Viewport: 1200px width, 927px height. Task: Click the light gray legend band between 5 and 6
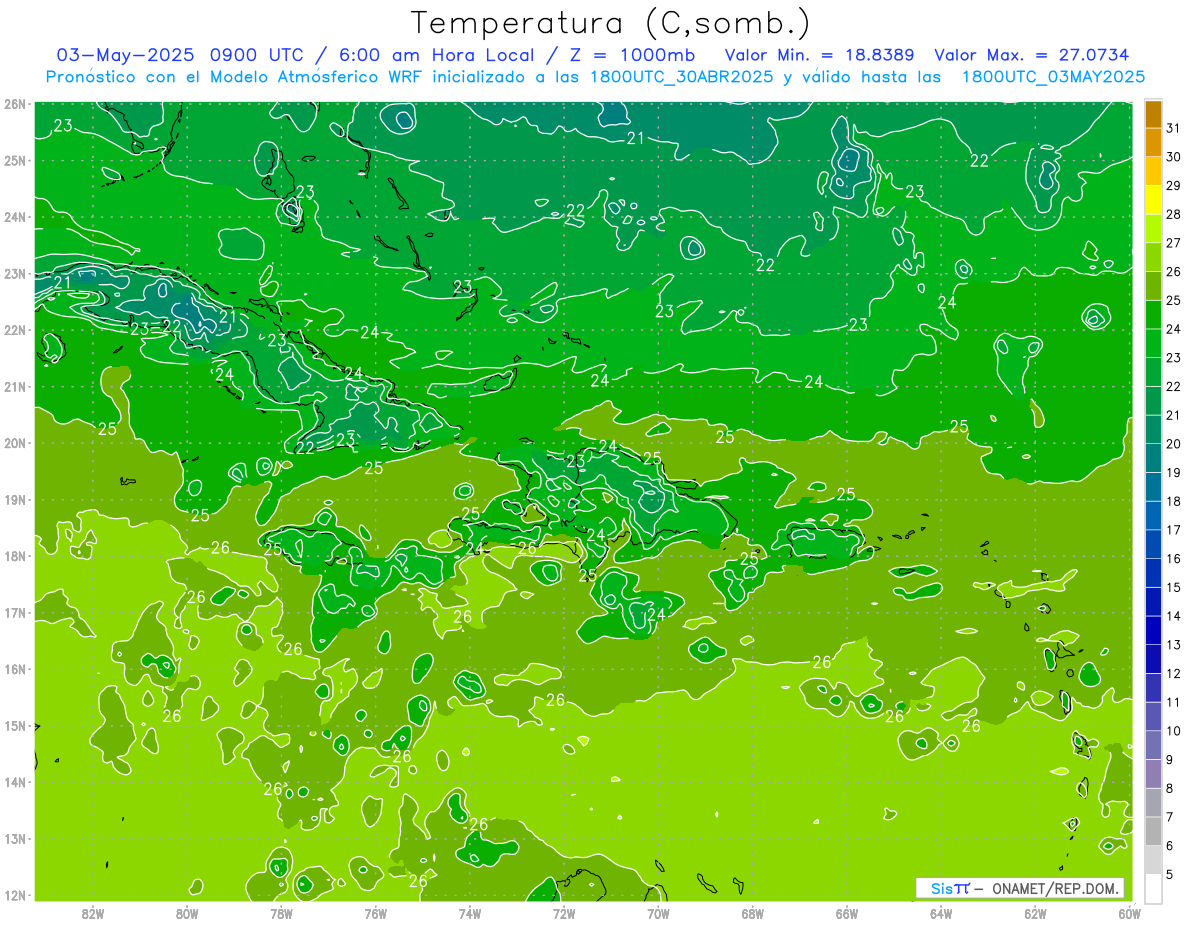(x=1153, y=860)
